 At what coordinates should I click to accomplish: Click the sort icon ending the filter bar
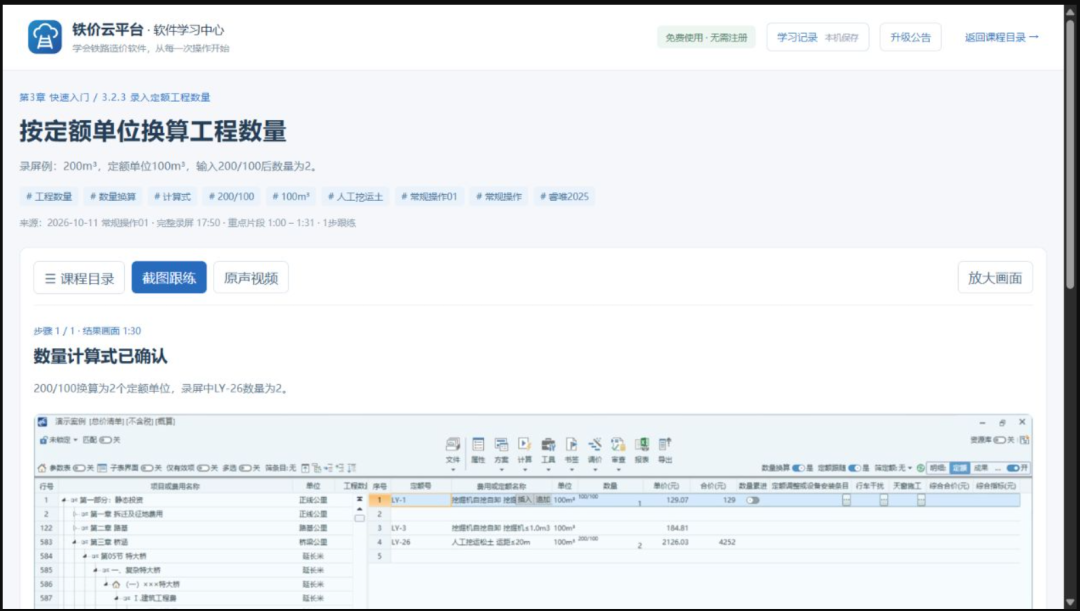(351, 468)
